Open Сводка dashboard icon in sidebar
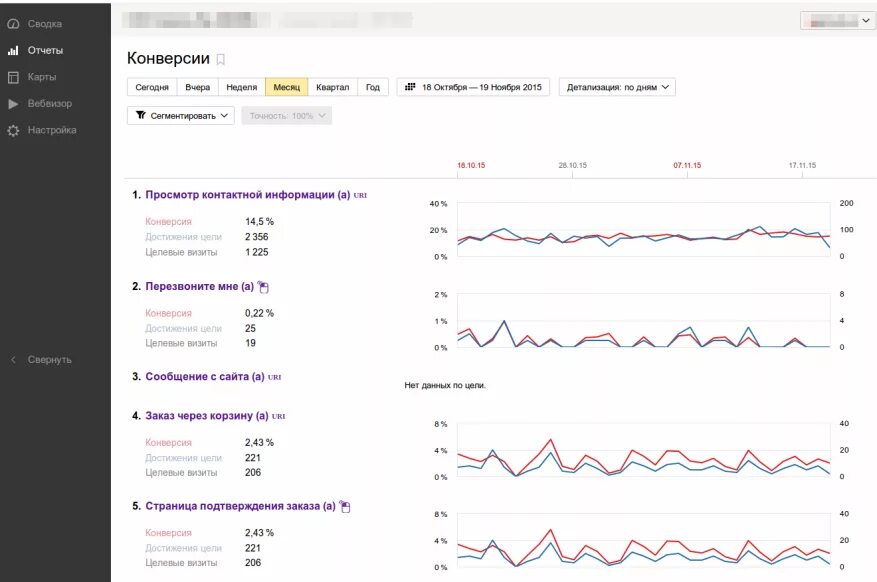The image size is (877, 582). point(13,24)
